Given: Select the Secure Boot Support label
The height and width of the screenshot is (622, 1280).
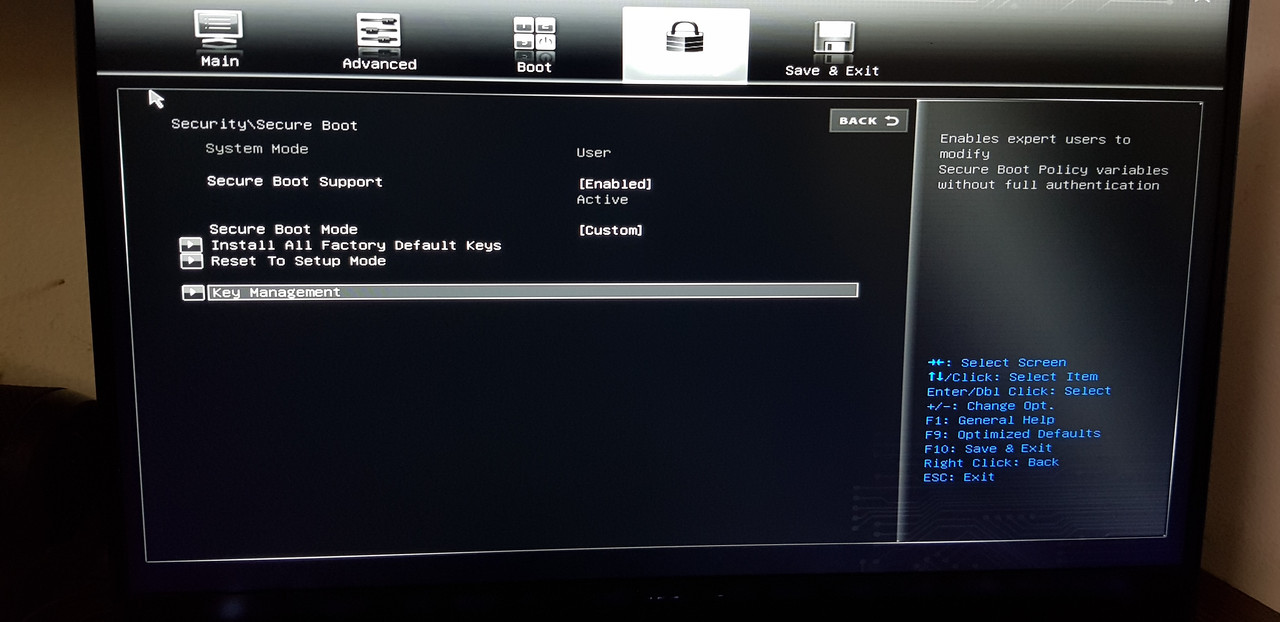Looking at the screenshot, I should pos(295,181).
